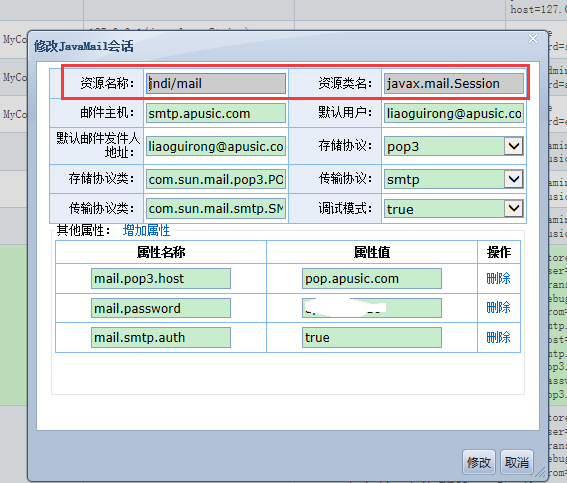Click the 调试模式 label
This screenshot has height=483, width=567.
[345, 208]
